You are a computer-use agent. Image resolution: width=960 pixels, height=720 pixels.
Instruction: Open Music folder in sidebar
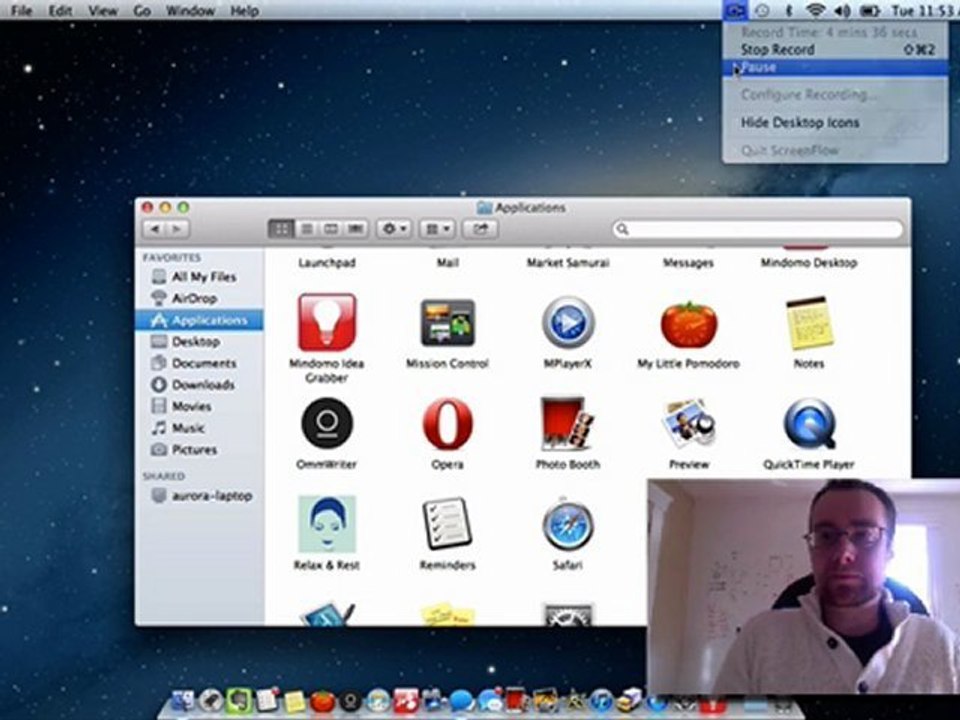click(x=199, y=427)
